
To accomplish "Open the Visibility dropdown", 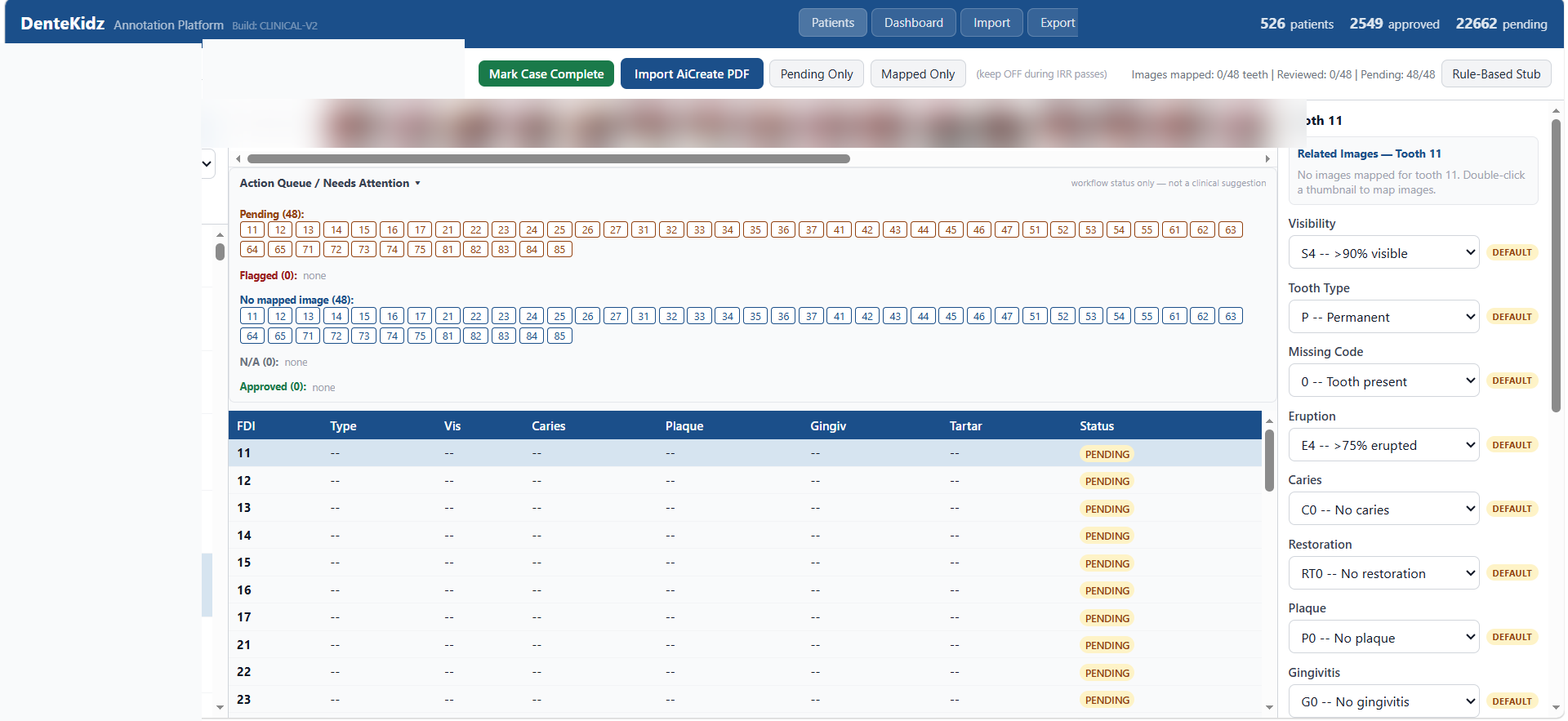I will (1383, 253).
